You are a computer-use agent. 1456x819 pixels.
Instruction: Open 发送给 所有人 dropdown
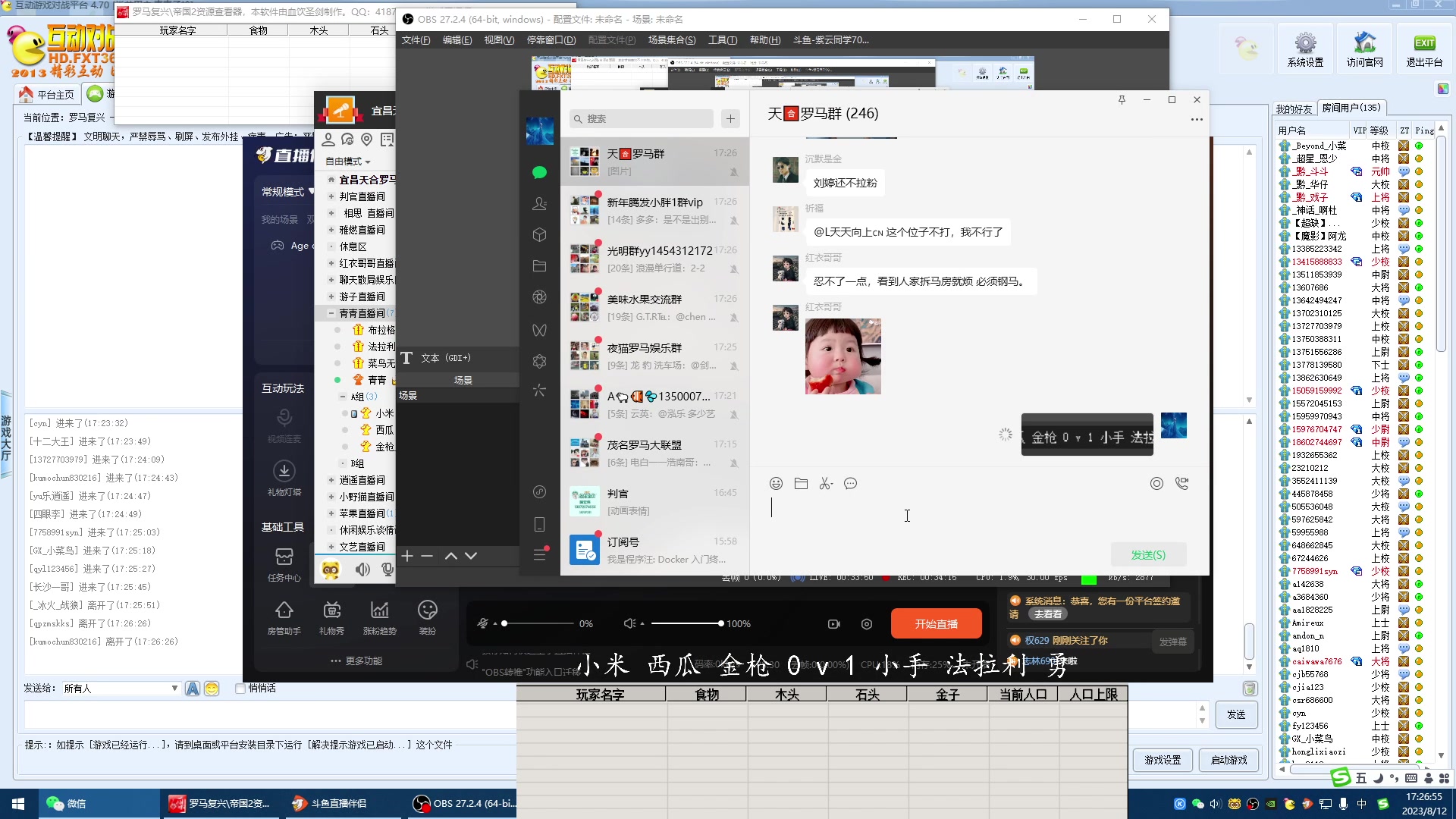point(174,689)
